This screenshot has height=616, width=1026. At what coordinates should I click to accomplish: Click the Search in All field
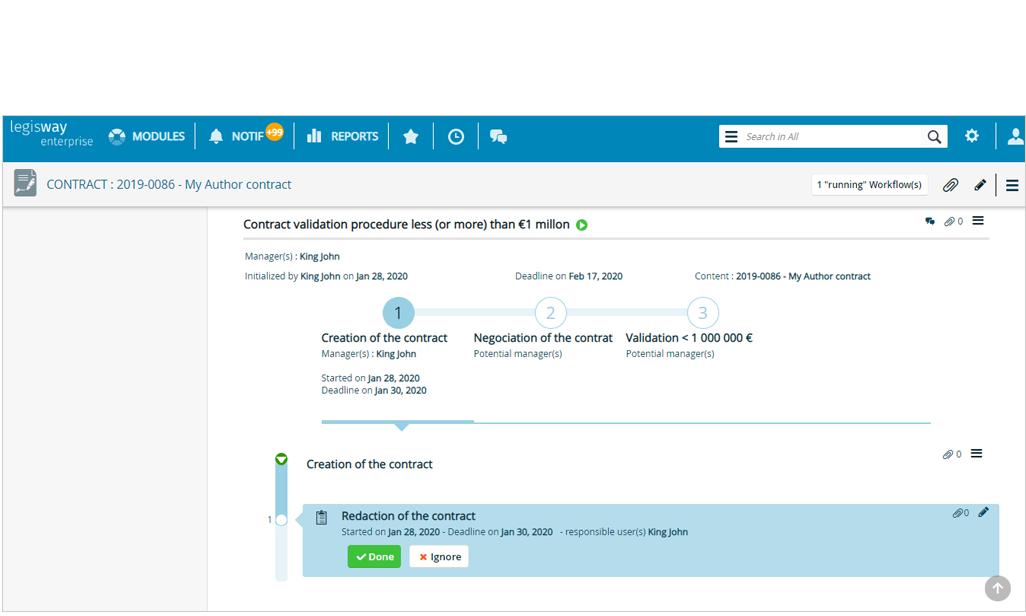(x=830, y=137)
